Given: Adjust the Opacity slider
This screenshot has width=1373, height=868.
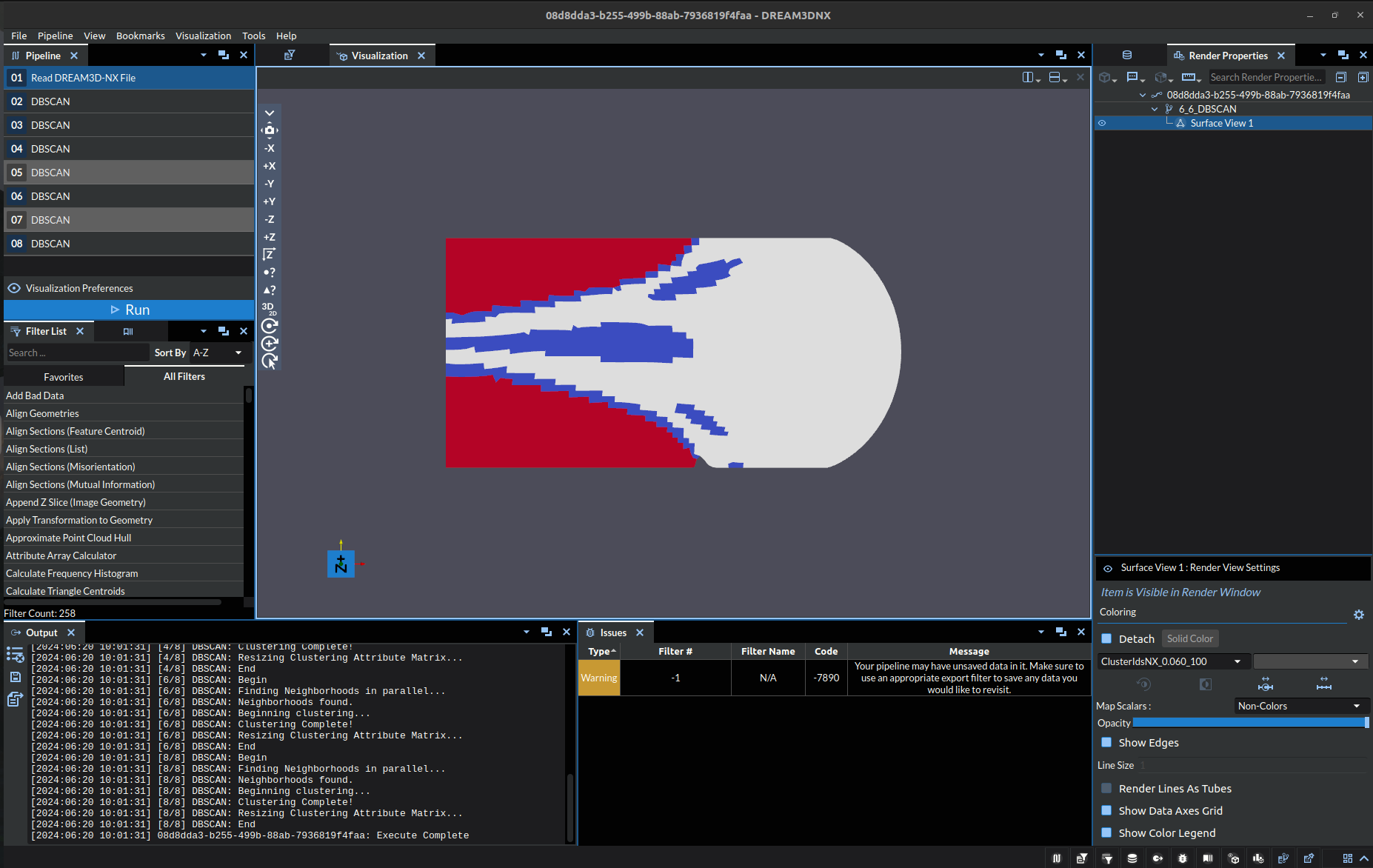Looking at the screenshot, I should [1250, 723].
